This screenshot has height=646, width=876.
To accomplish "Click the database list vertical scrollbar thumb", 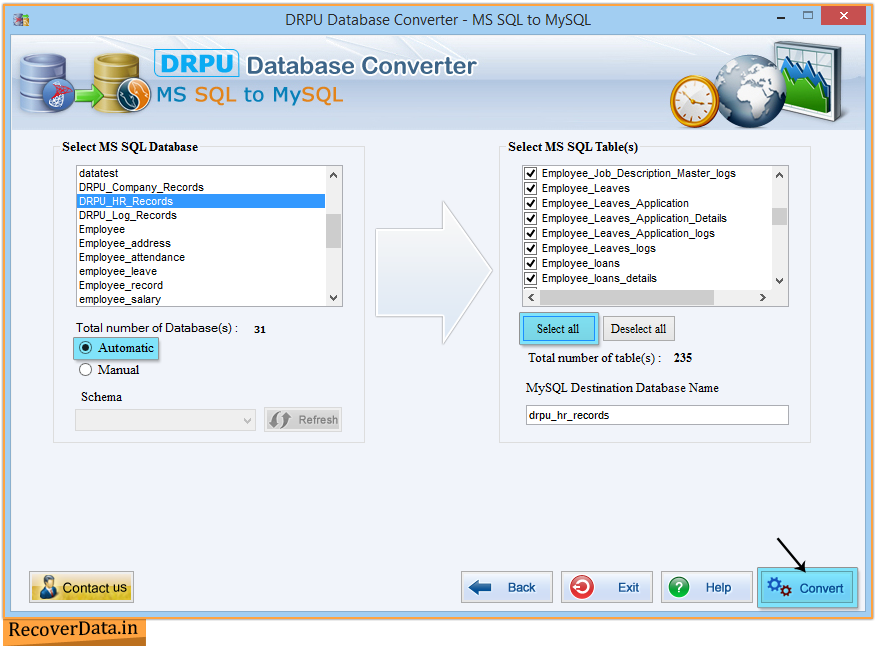I will pos(334,230).
